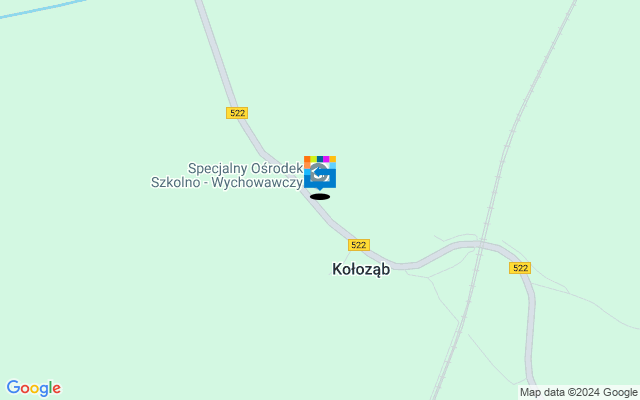
Task: Click the 522 shield east of the railway
Action: point(520,268)
